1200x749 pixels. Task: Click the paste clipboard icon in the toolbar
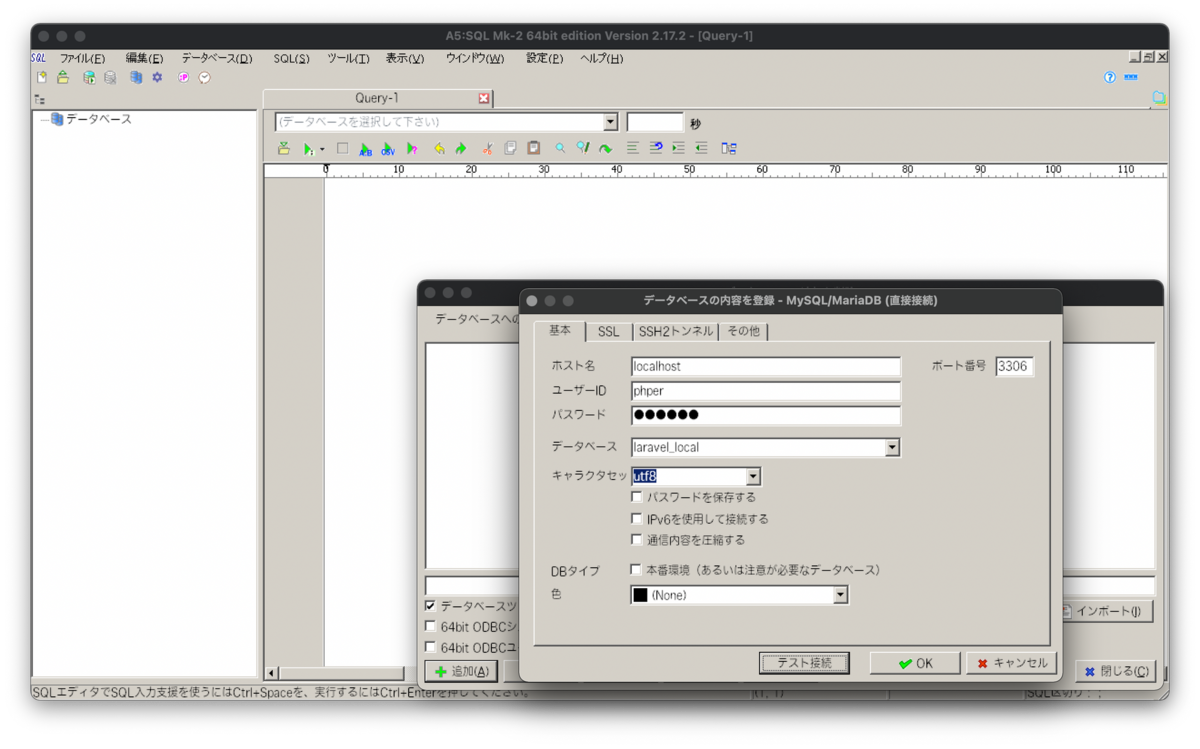point(534,148)
